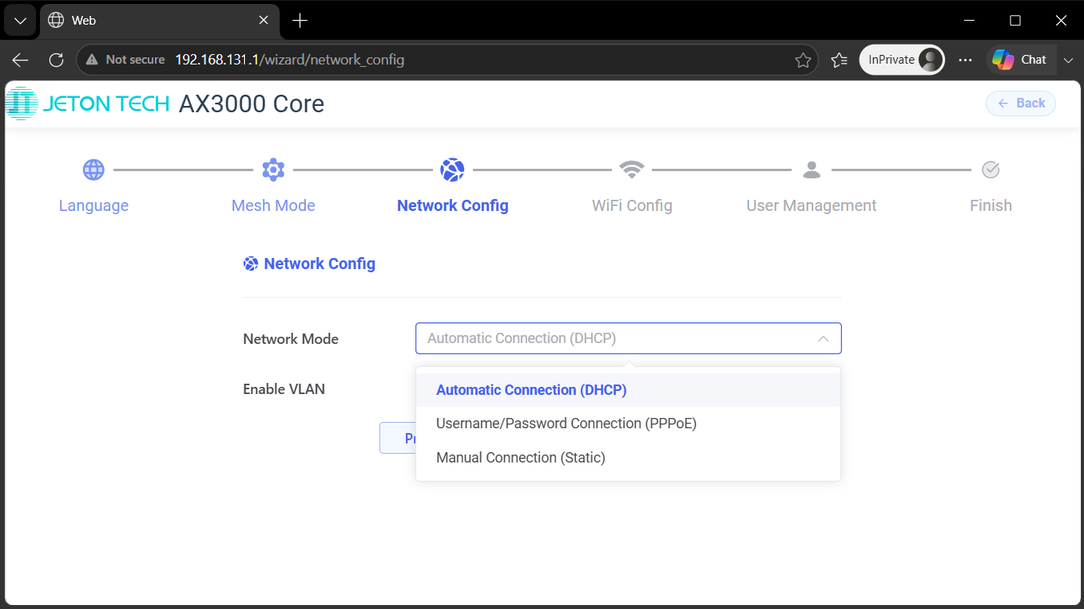Viewport: 1084px width, 609px height.
Task: Close the Web tab
Action: tap(263, 21)
